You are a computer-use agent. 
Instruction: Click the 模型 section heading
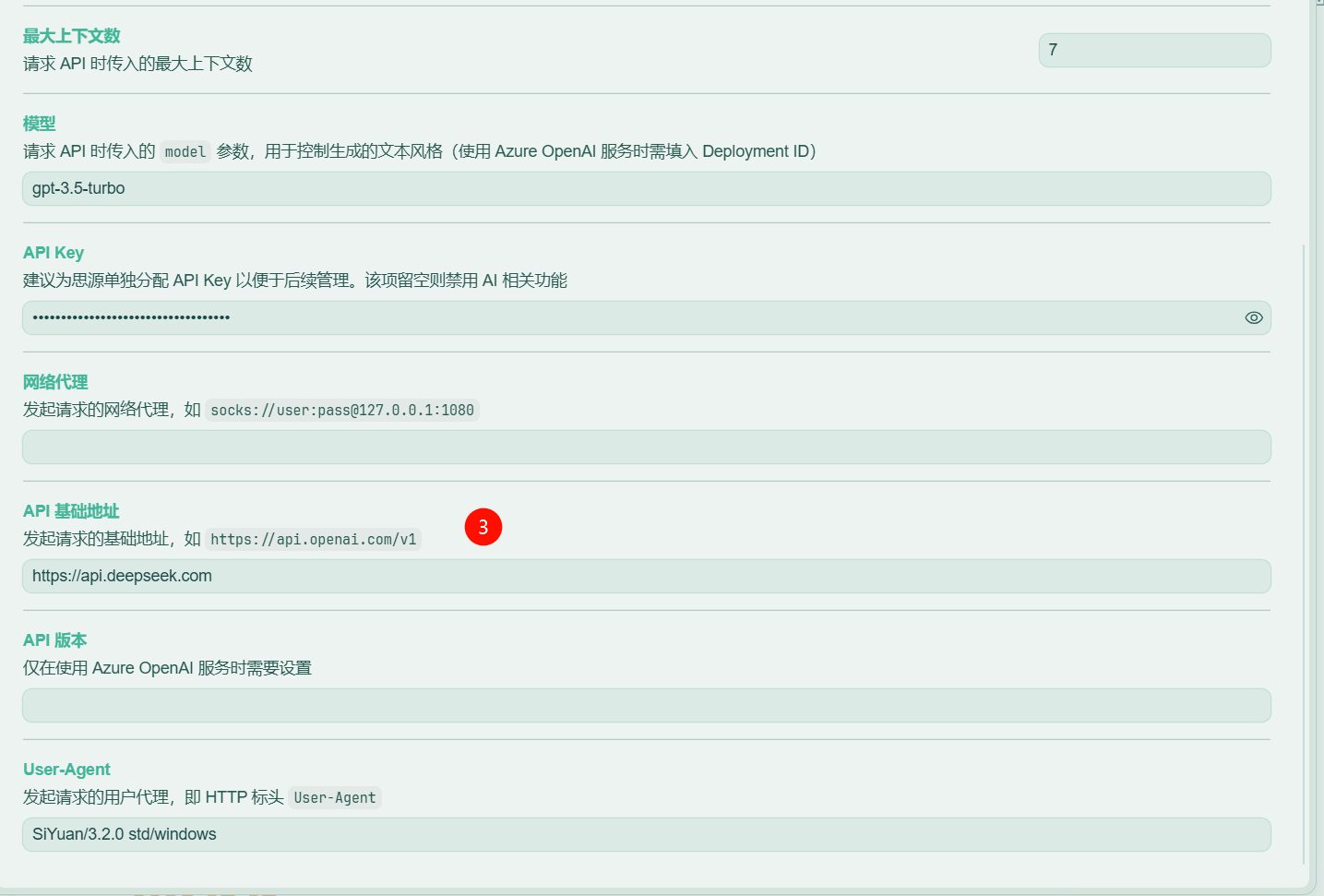click(x=40, y=124)
